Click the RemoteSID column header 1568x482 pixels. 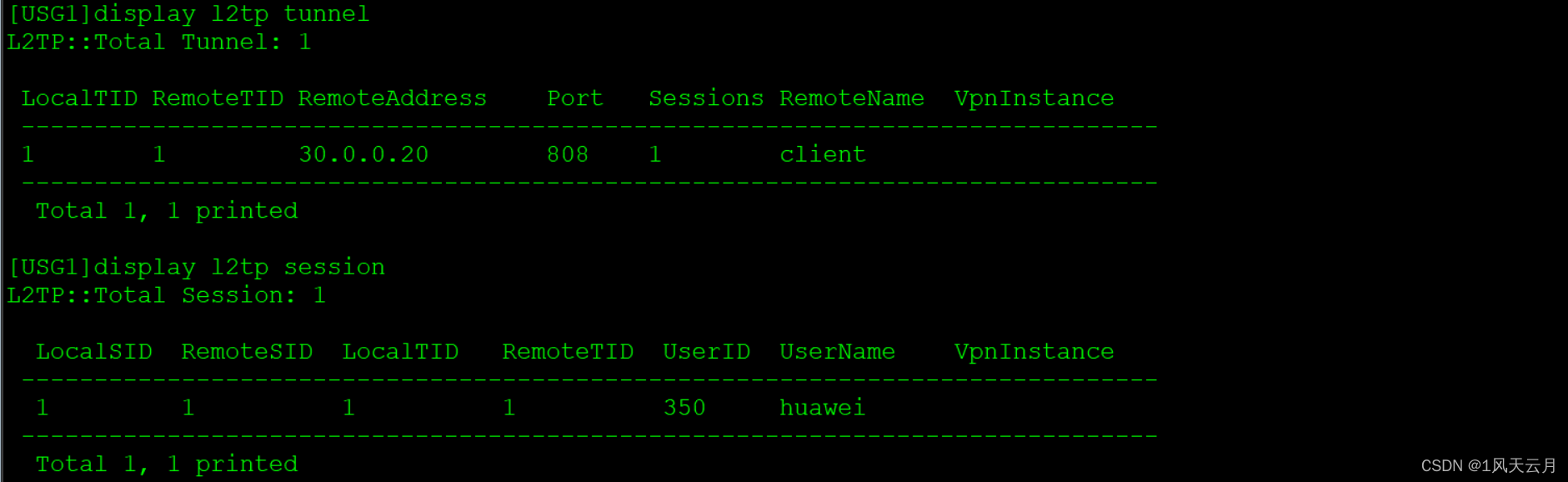[247, 352]
